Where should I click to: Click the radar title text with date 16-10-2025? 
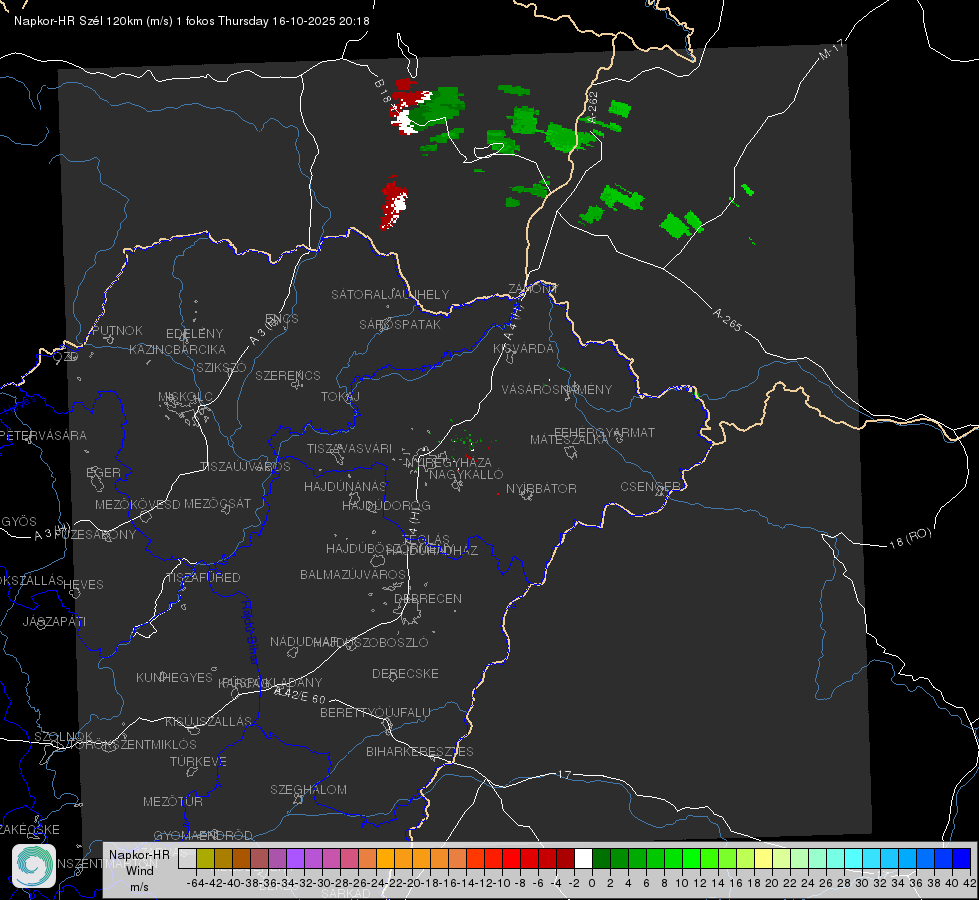(192, 21)
